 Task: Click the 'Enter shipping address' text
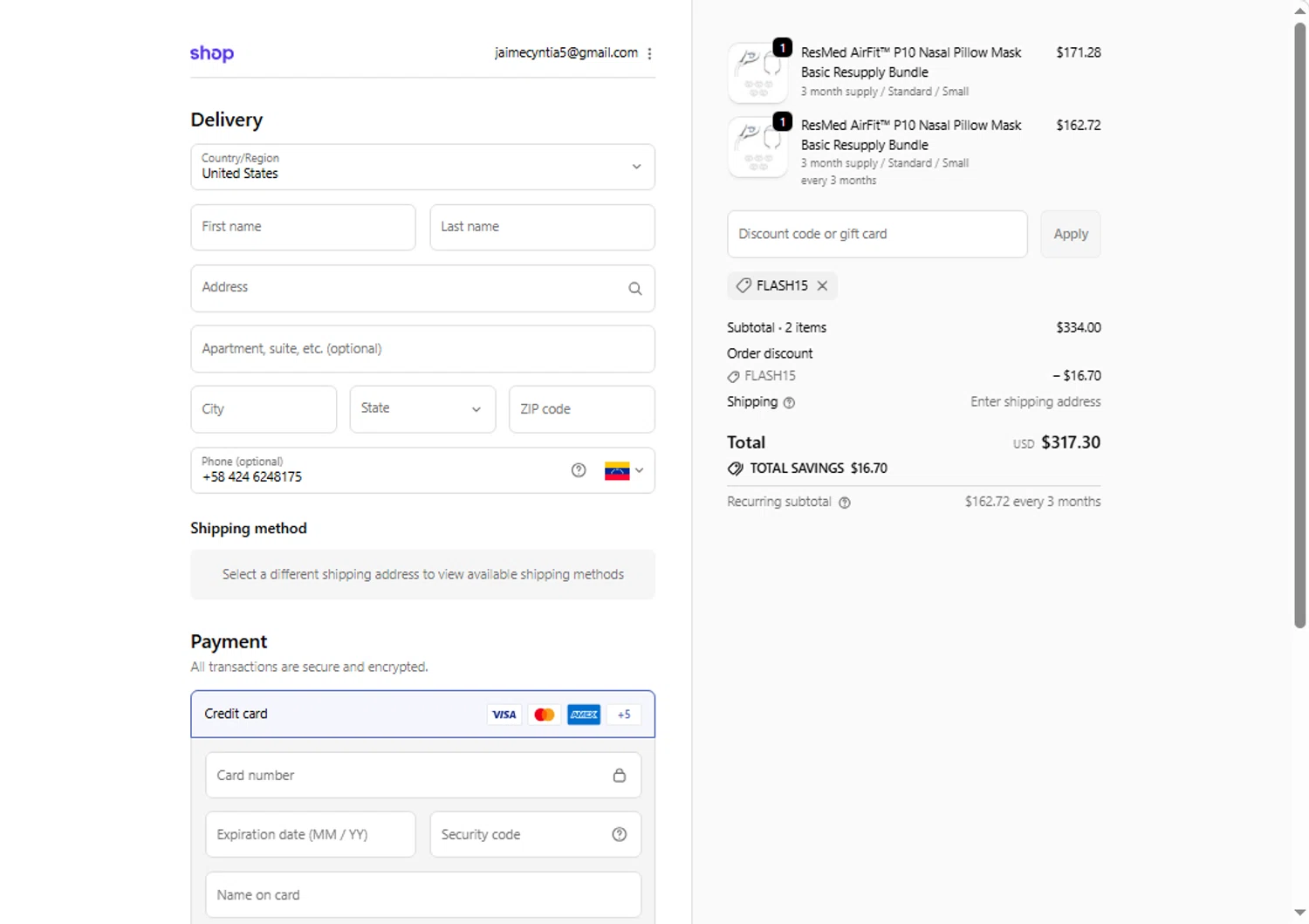point(1036,402)
